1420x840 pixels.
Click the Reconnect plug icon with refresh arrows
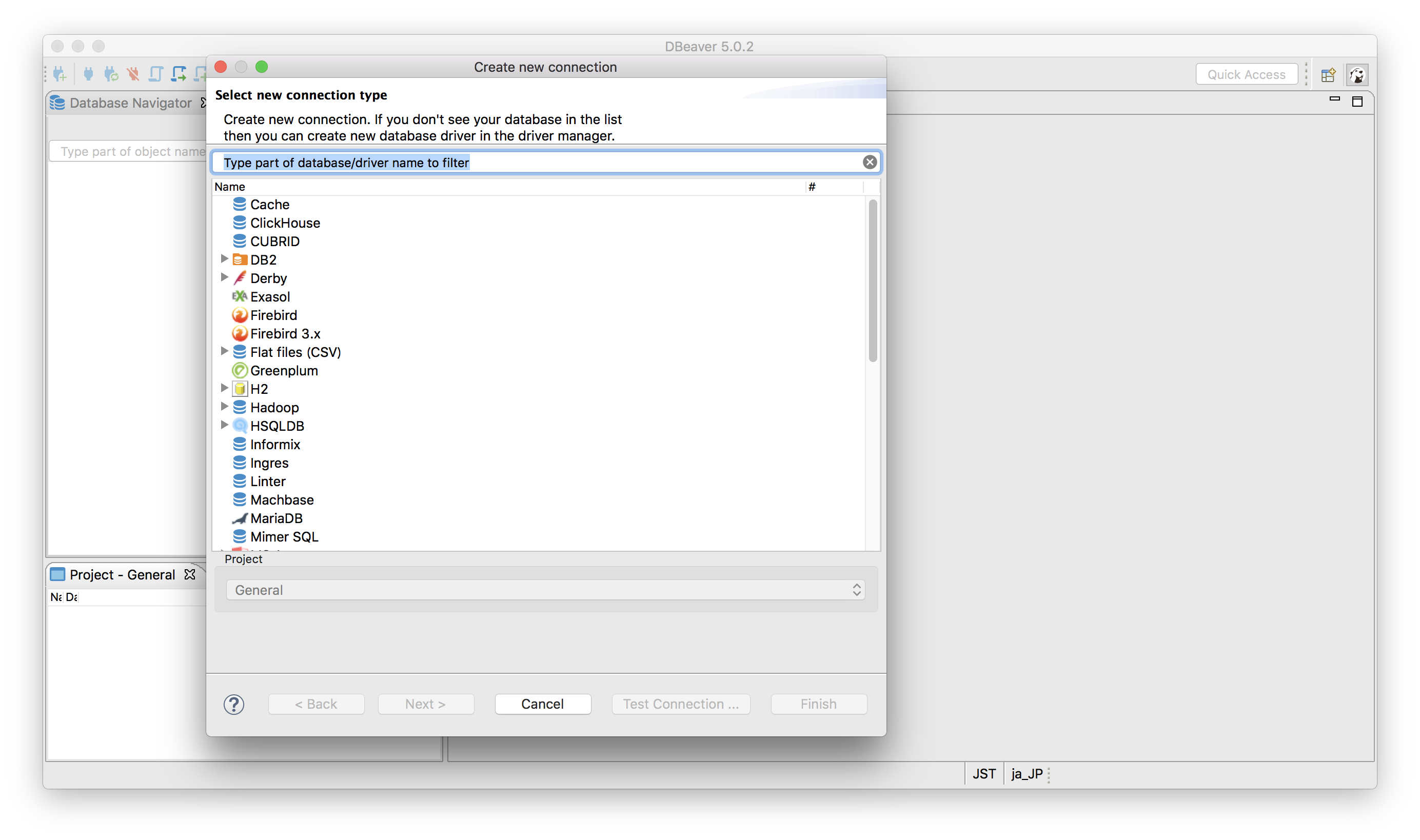[x=111, y=74]
